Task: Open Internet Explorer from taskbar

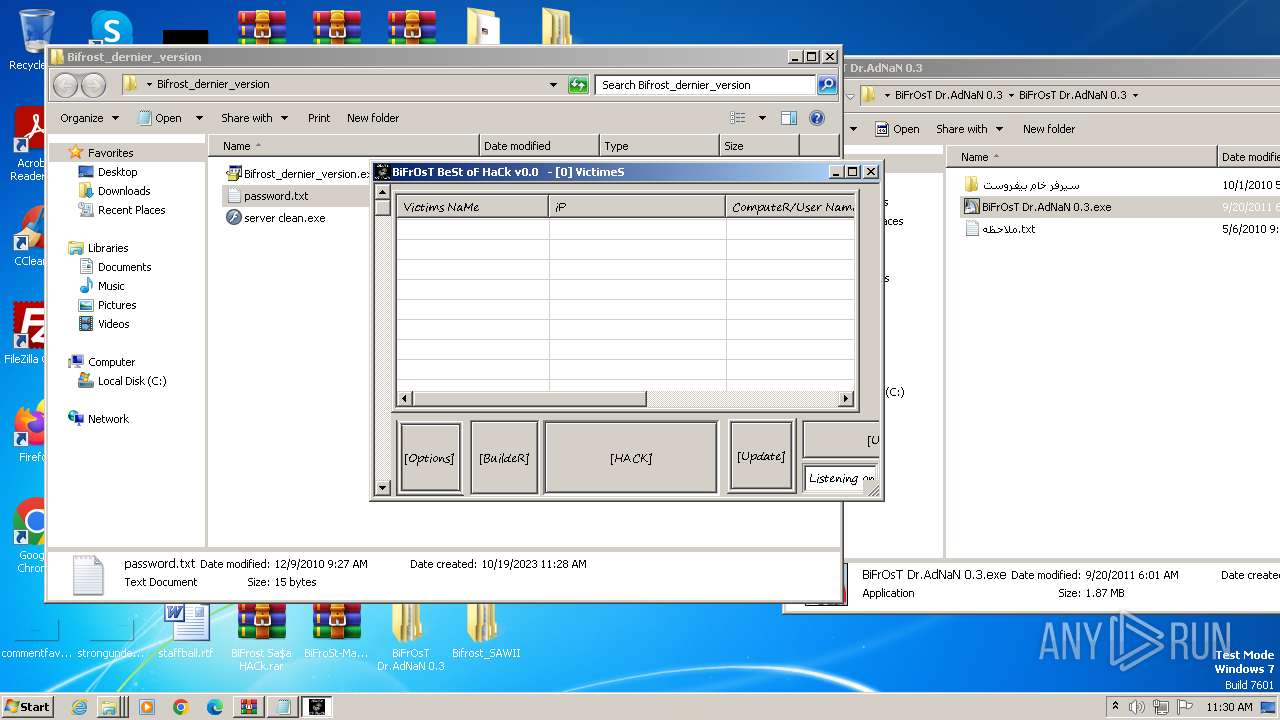Action: click(x=80, y=707)
